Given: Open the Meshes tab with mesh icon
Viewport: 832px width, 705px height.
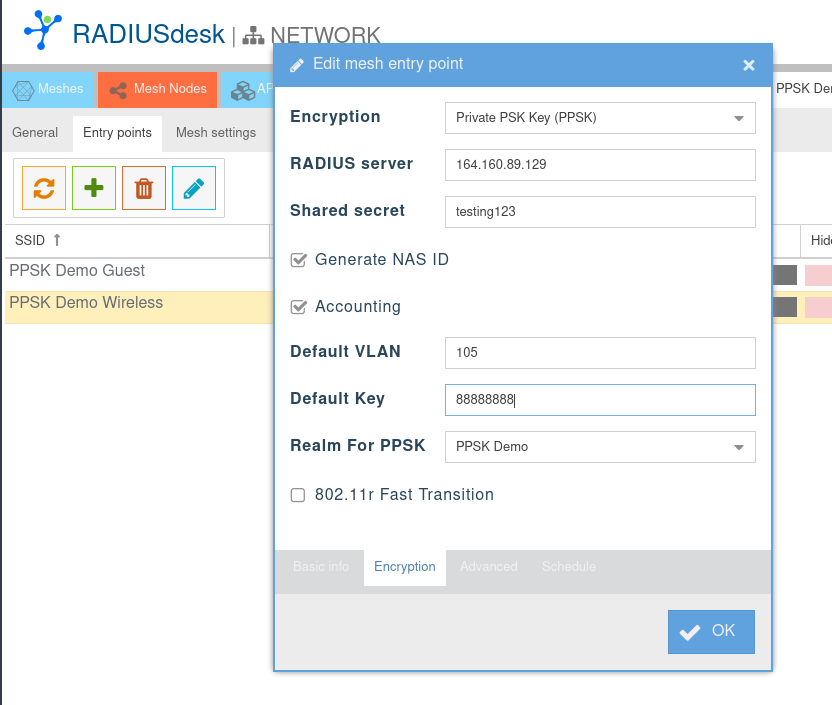Looking at the screenshot, I should click(x=48, y=89).
